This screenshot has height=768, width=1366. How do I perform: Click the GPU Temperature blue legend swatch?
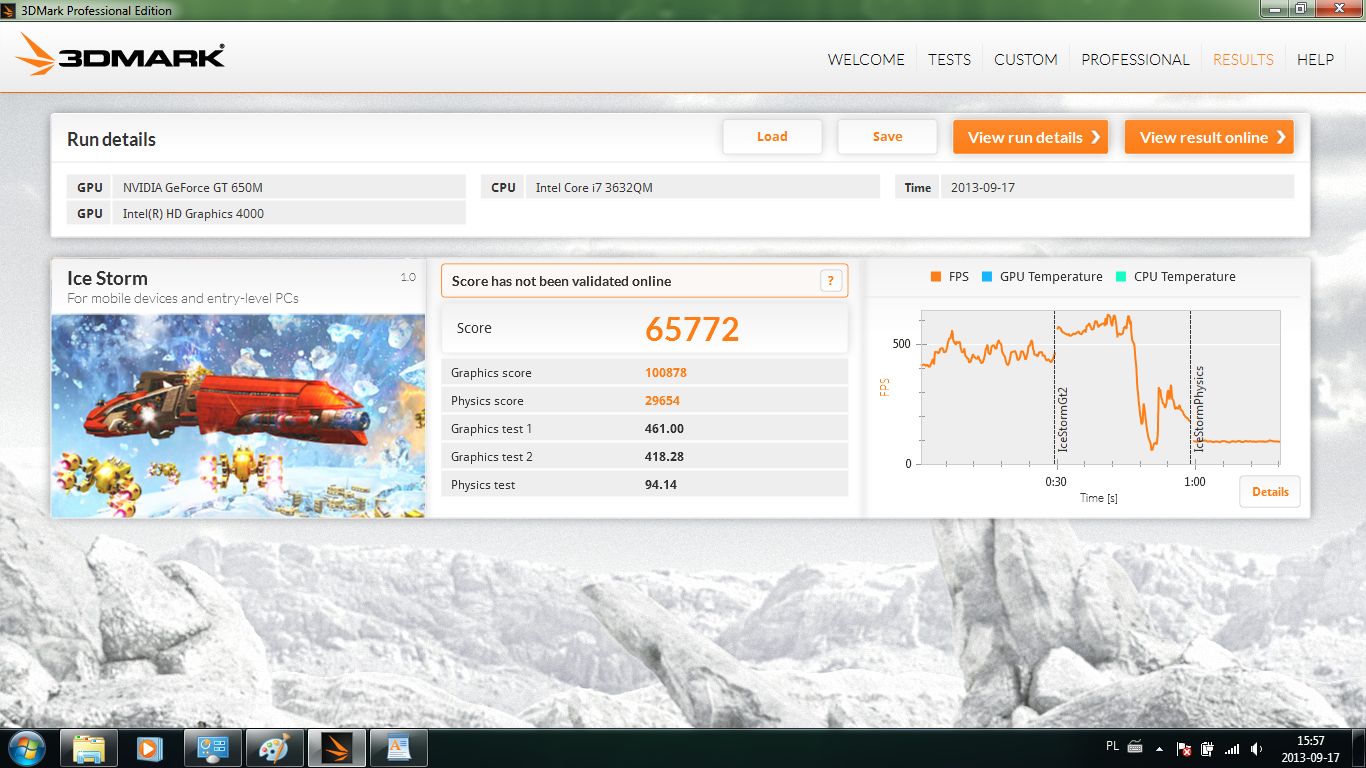click(x=987, y=277)
